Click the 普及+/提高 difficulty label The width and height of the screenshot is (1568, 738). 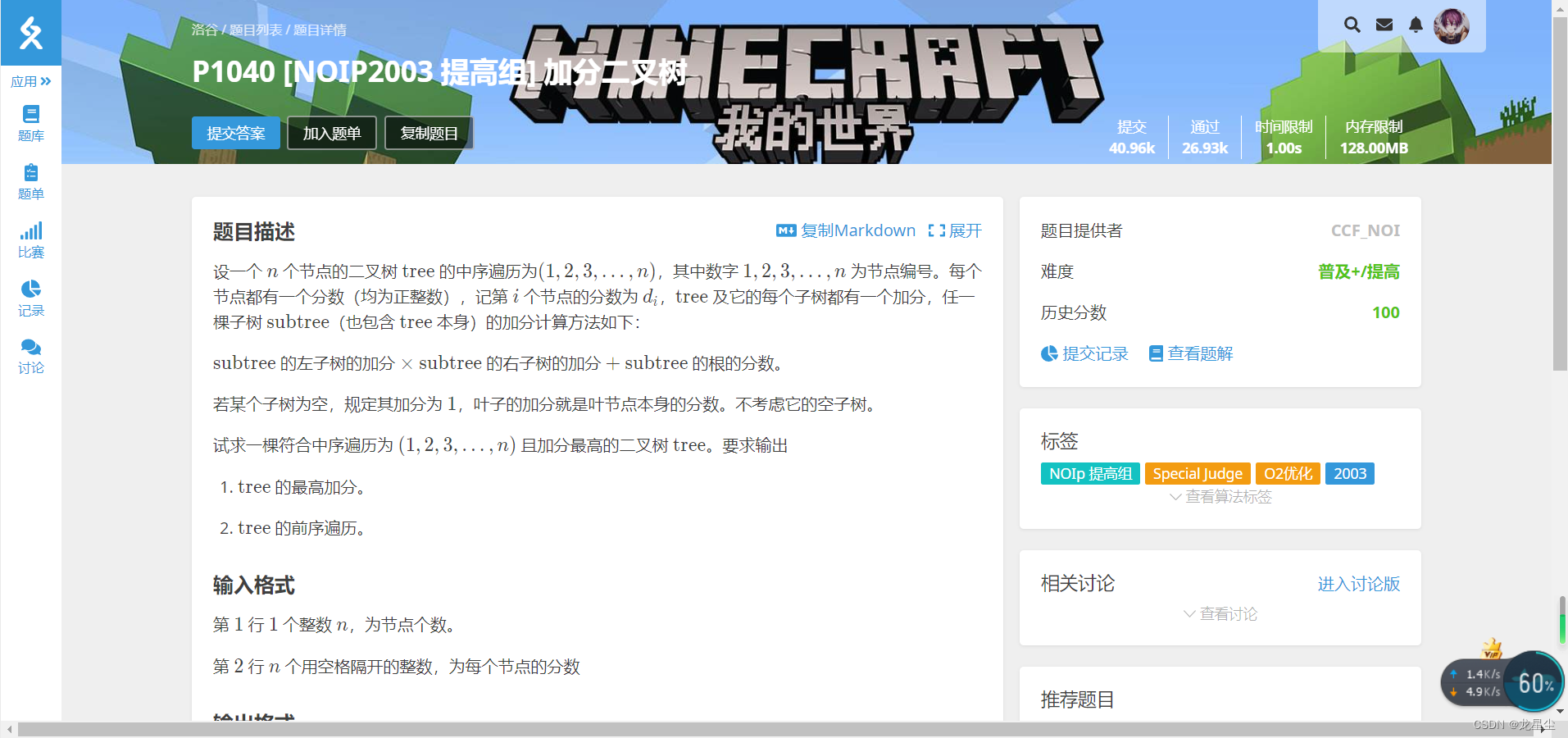(1359, 271)
